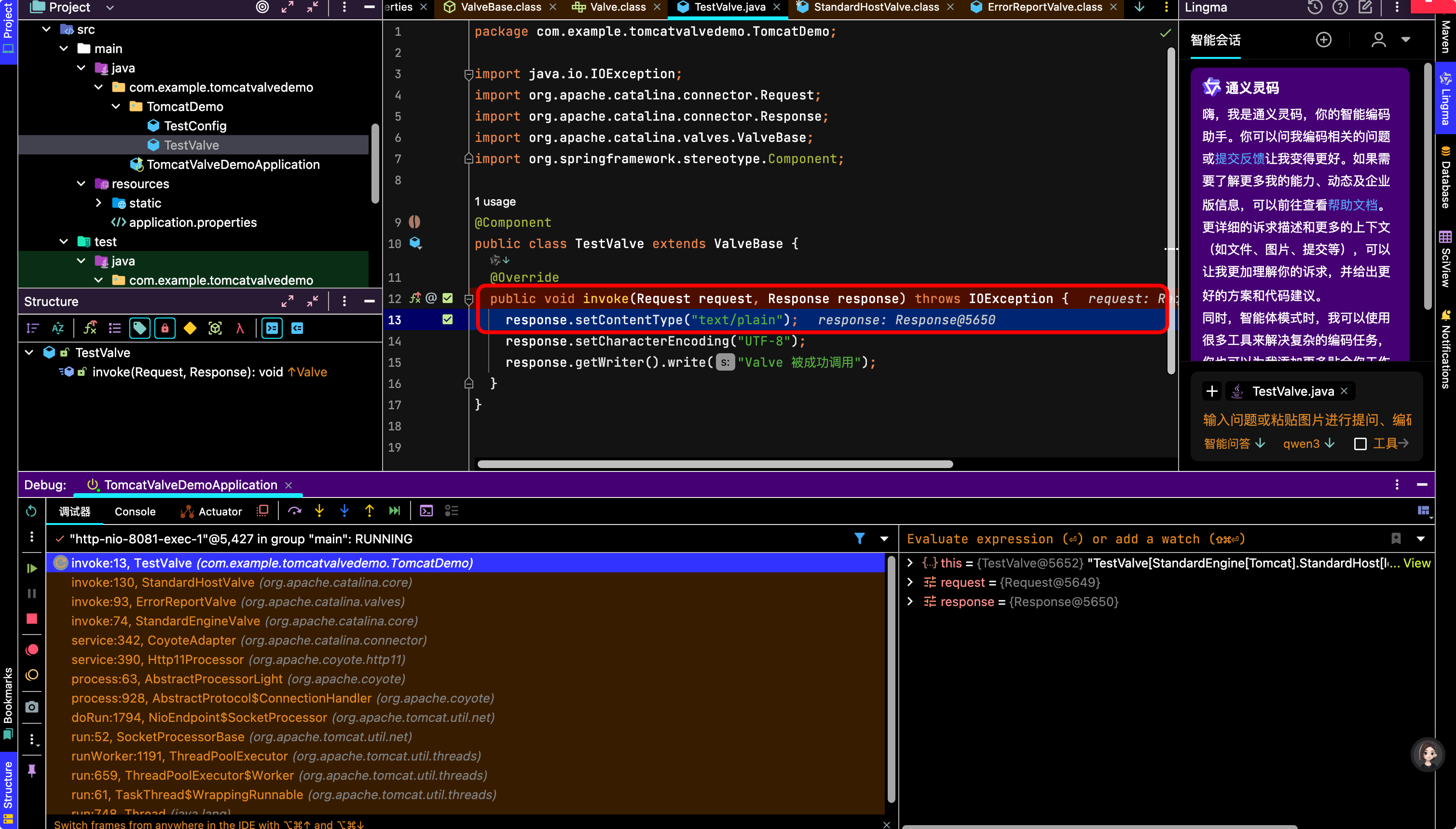Expand the request variable node
The width and height of the screenshot is (1456, 829).
909,582
